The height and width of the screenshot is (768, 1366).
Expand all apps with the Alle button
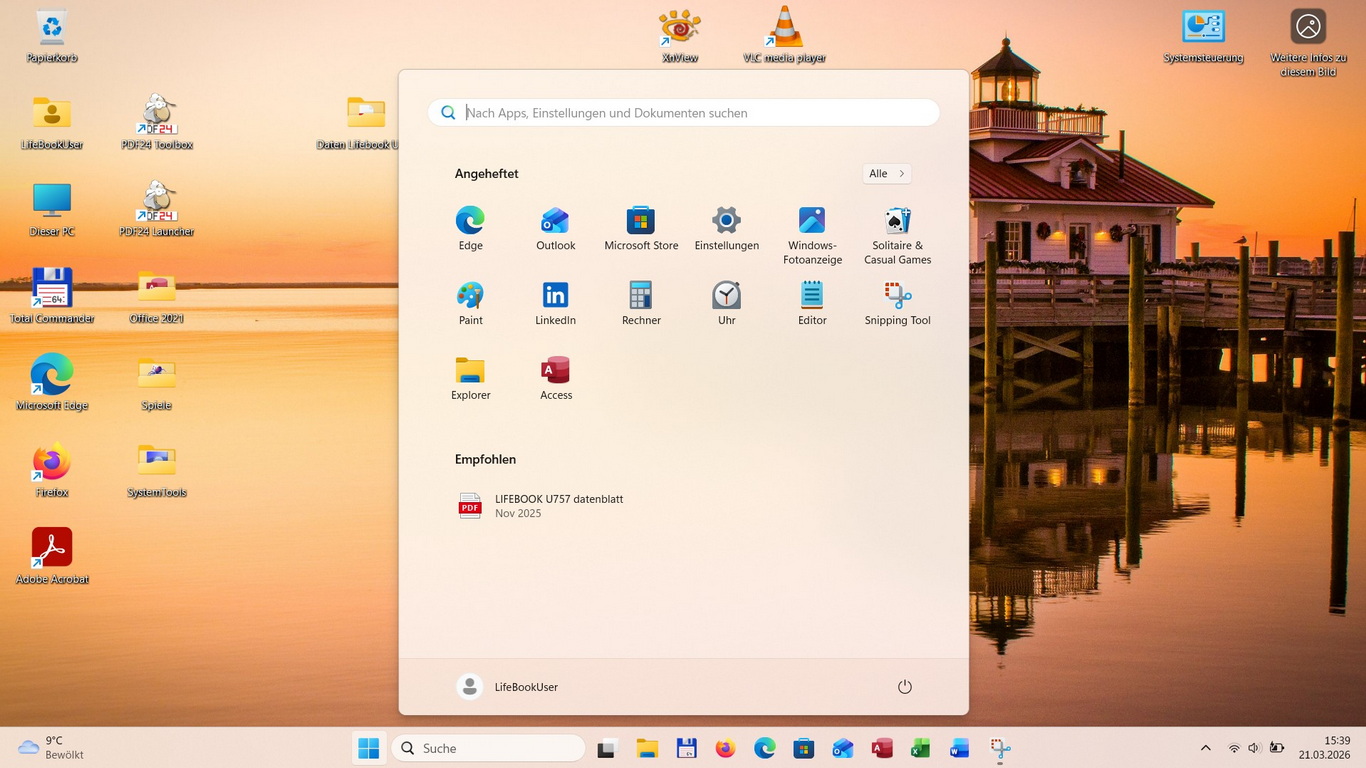pyautogui.click(x=886, y=174)
